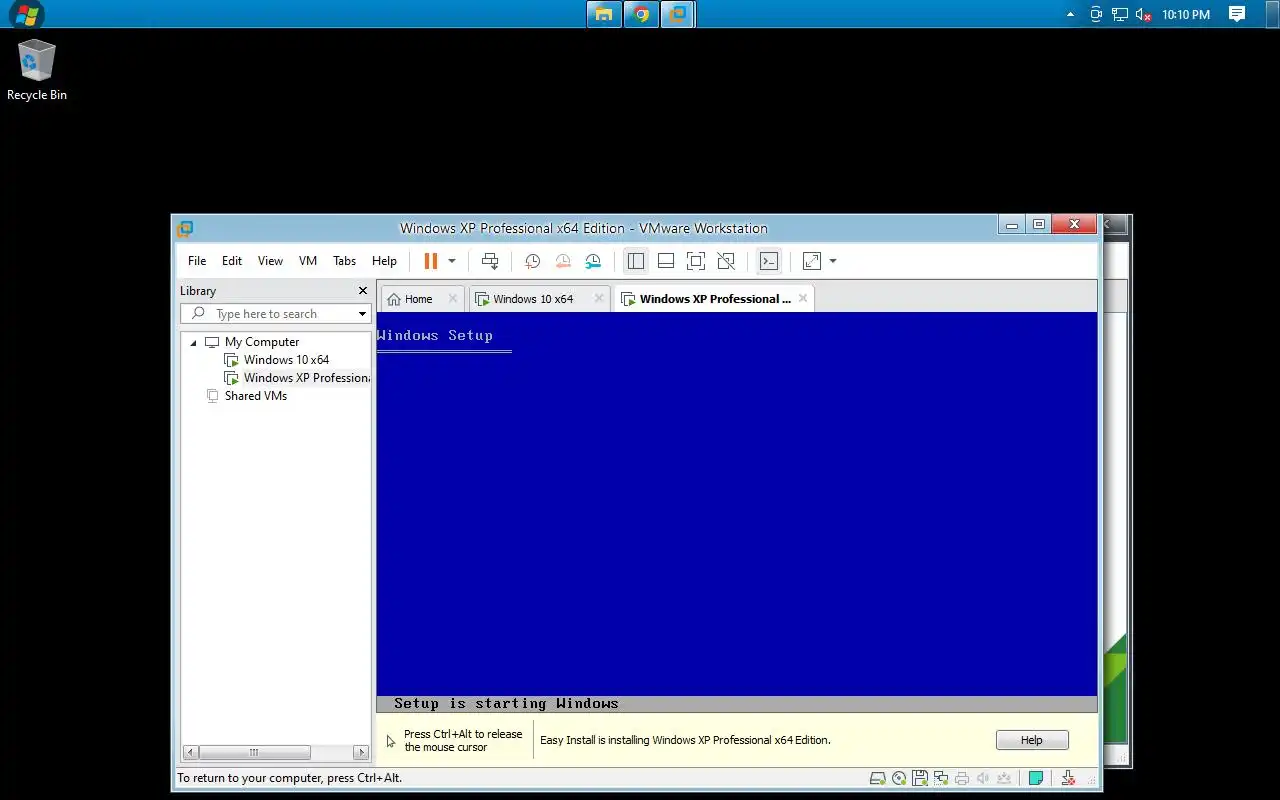
Task: Open Google Chrome from the taskbar
Action: coord(641,14)
